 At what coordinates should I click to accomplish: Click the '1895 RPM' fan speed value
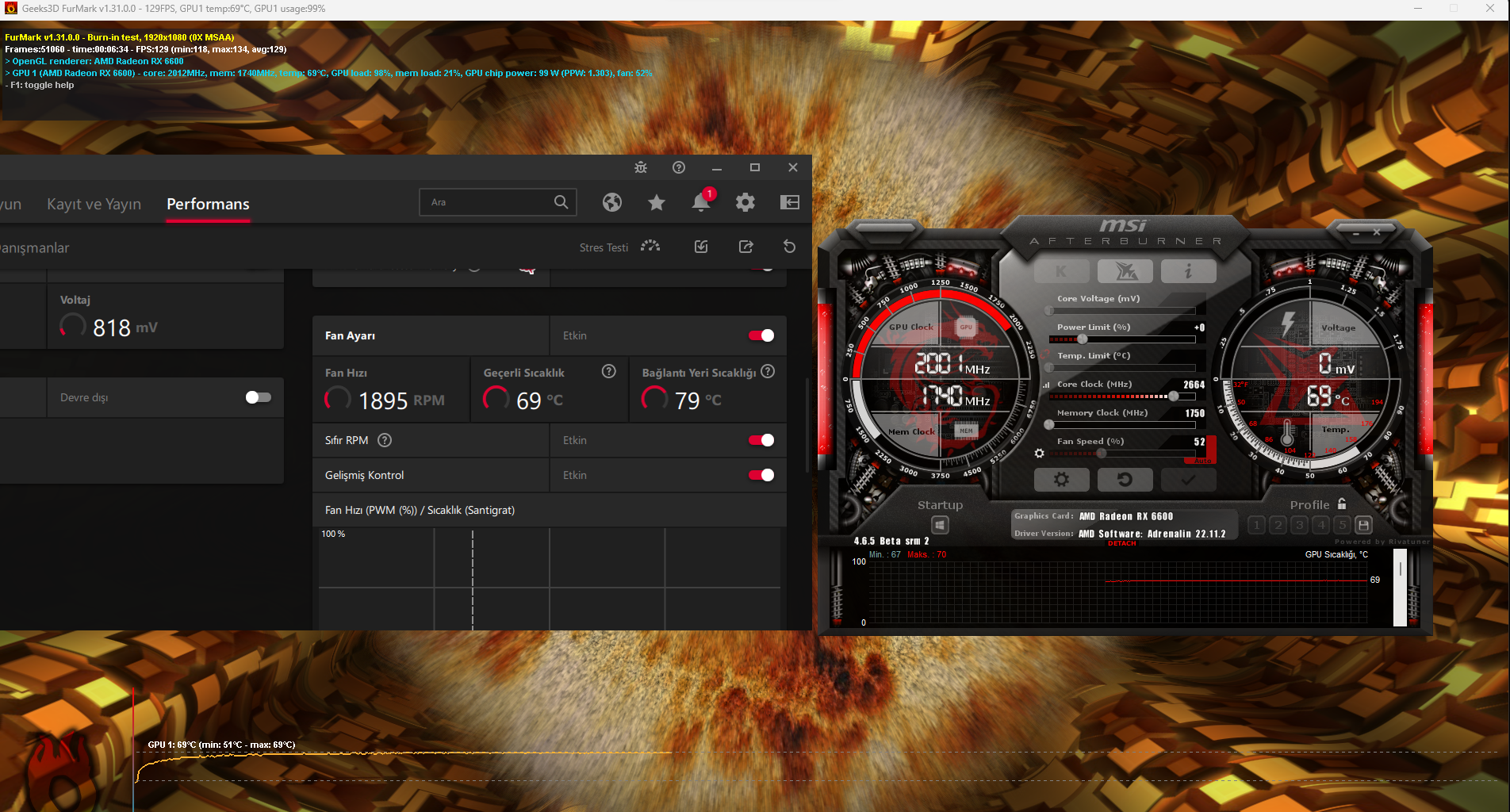point(401,400)
